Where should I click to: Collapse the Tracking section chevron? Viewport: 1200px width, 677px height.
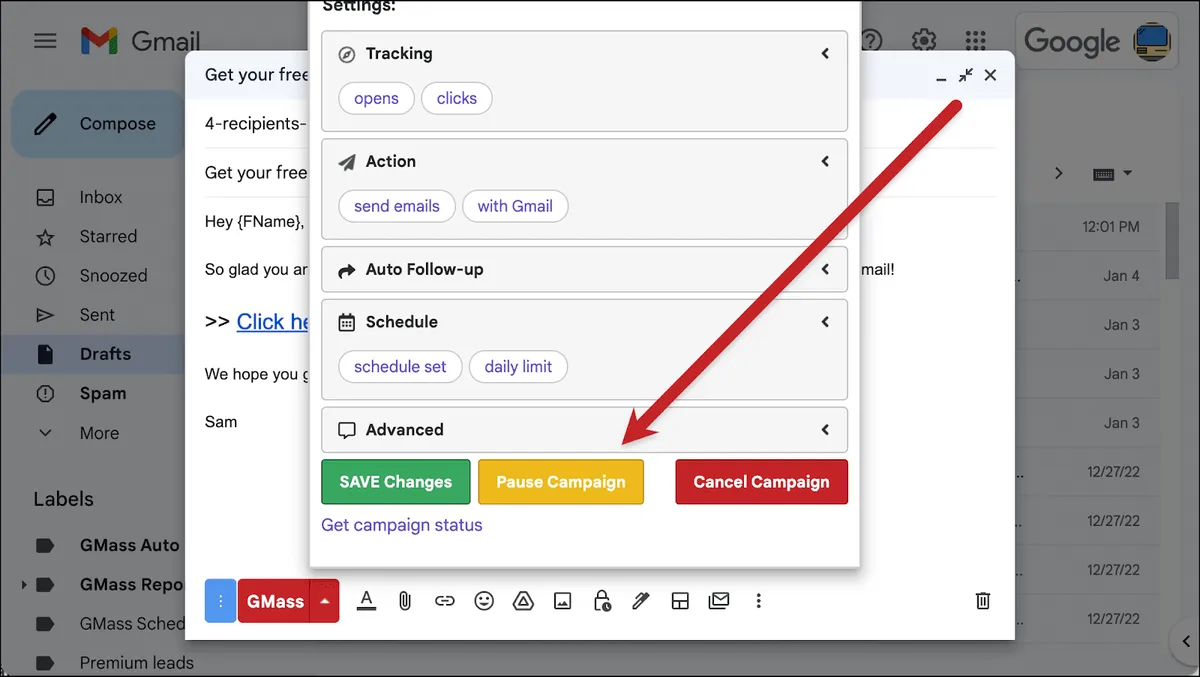pos(825,53)
